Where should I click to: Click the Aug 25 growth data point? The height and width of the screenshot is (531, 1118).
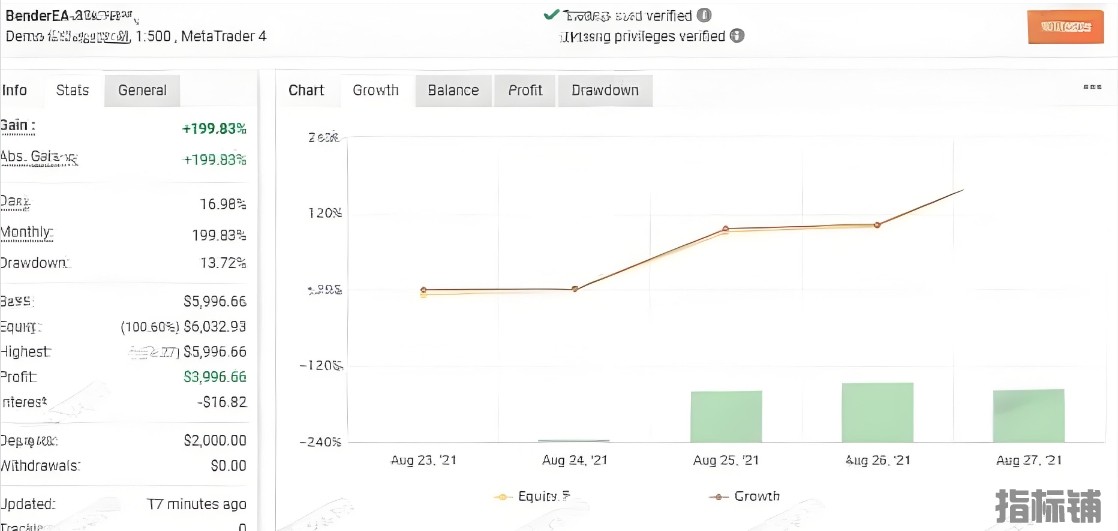point(726,229)
